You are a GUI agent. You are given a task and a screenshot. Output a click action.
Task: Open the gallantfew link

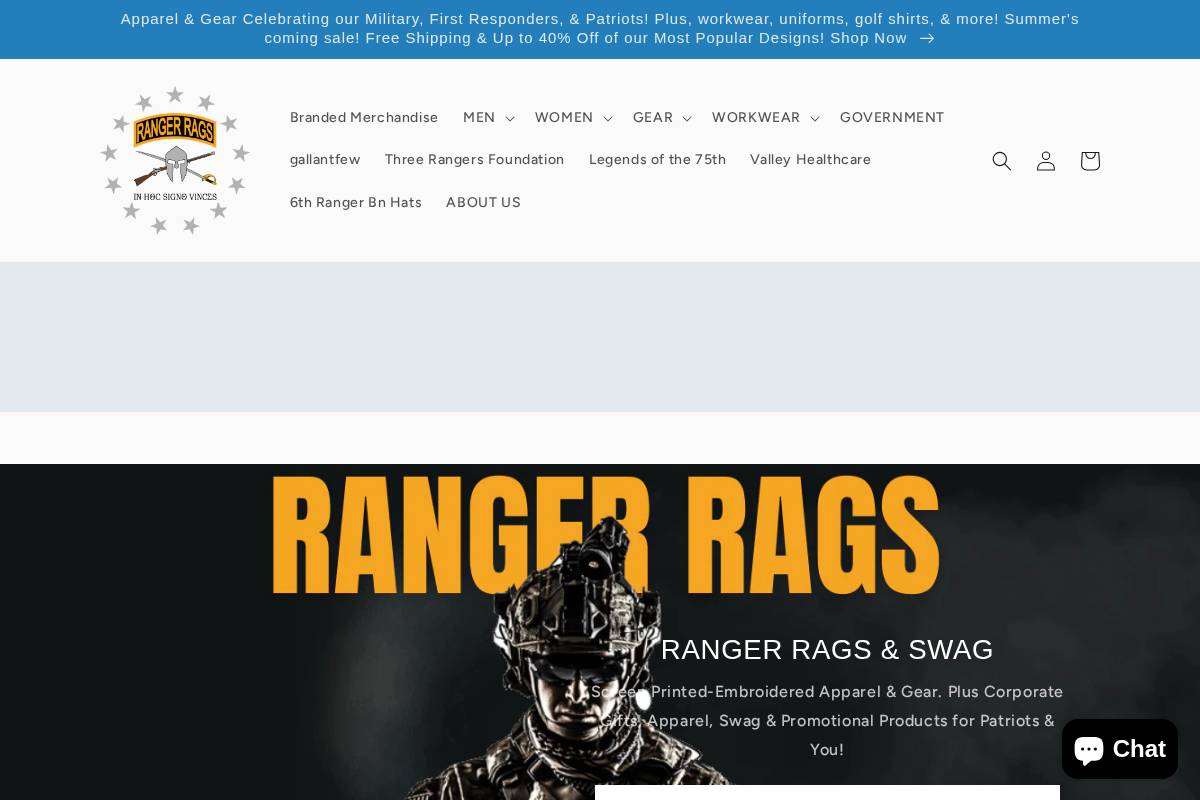325,159
